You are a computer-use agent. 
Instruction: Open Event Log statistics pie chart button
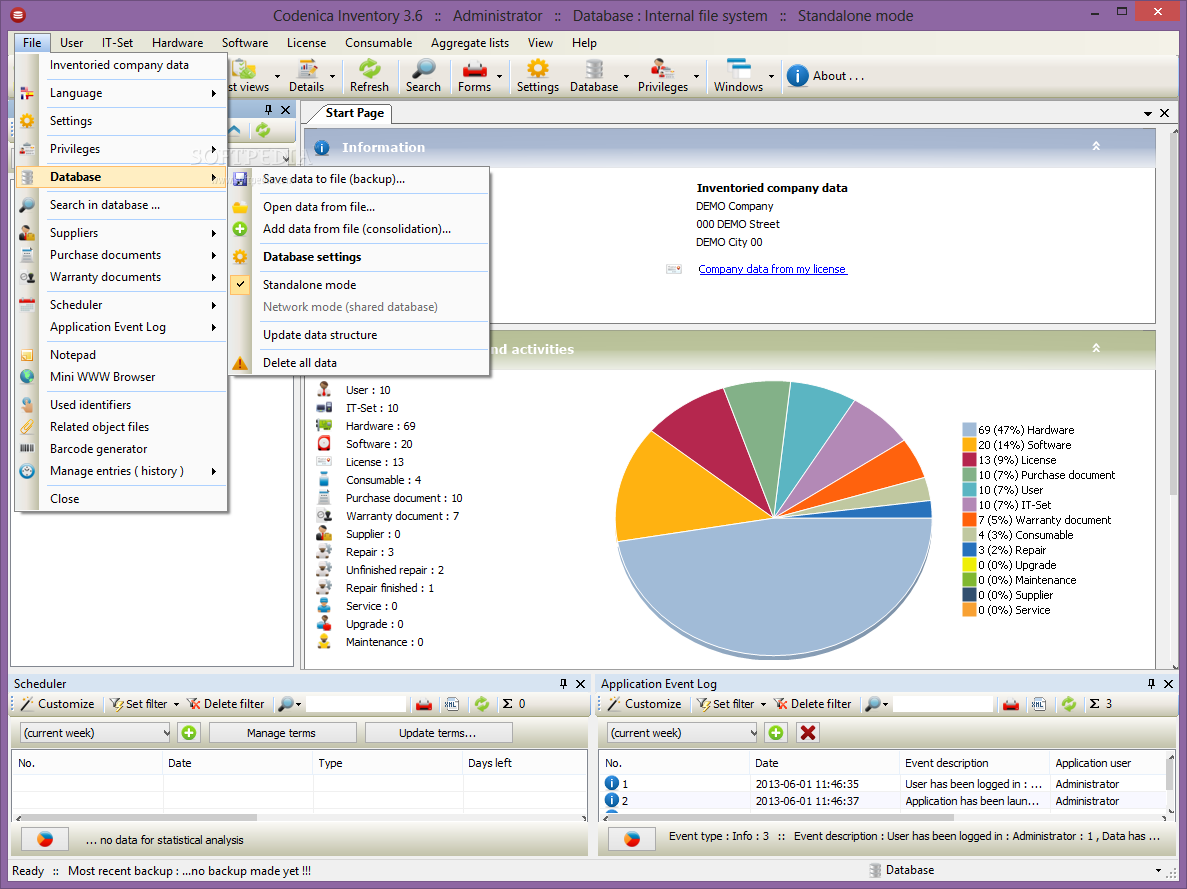point(632,839)
